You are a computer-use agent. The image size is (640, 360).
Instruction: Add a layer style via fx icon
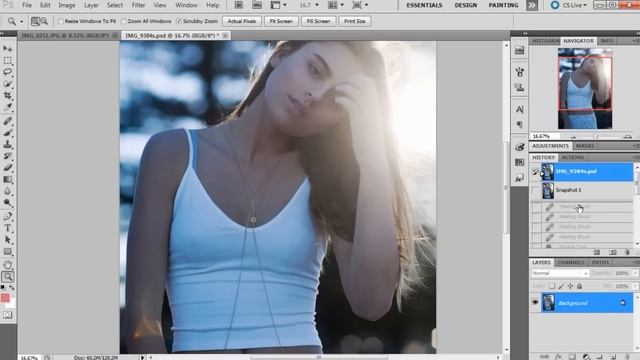558,357
